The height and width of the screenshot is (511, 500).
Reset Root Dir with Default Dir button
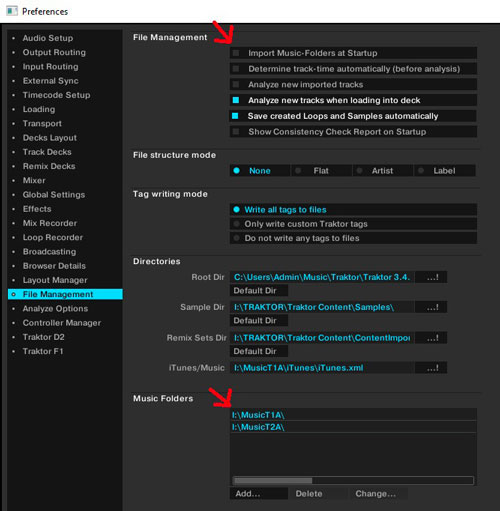259,291
